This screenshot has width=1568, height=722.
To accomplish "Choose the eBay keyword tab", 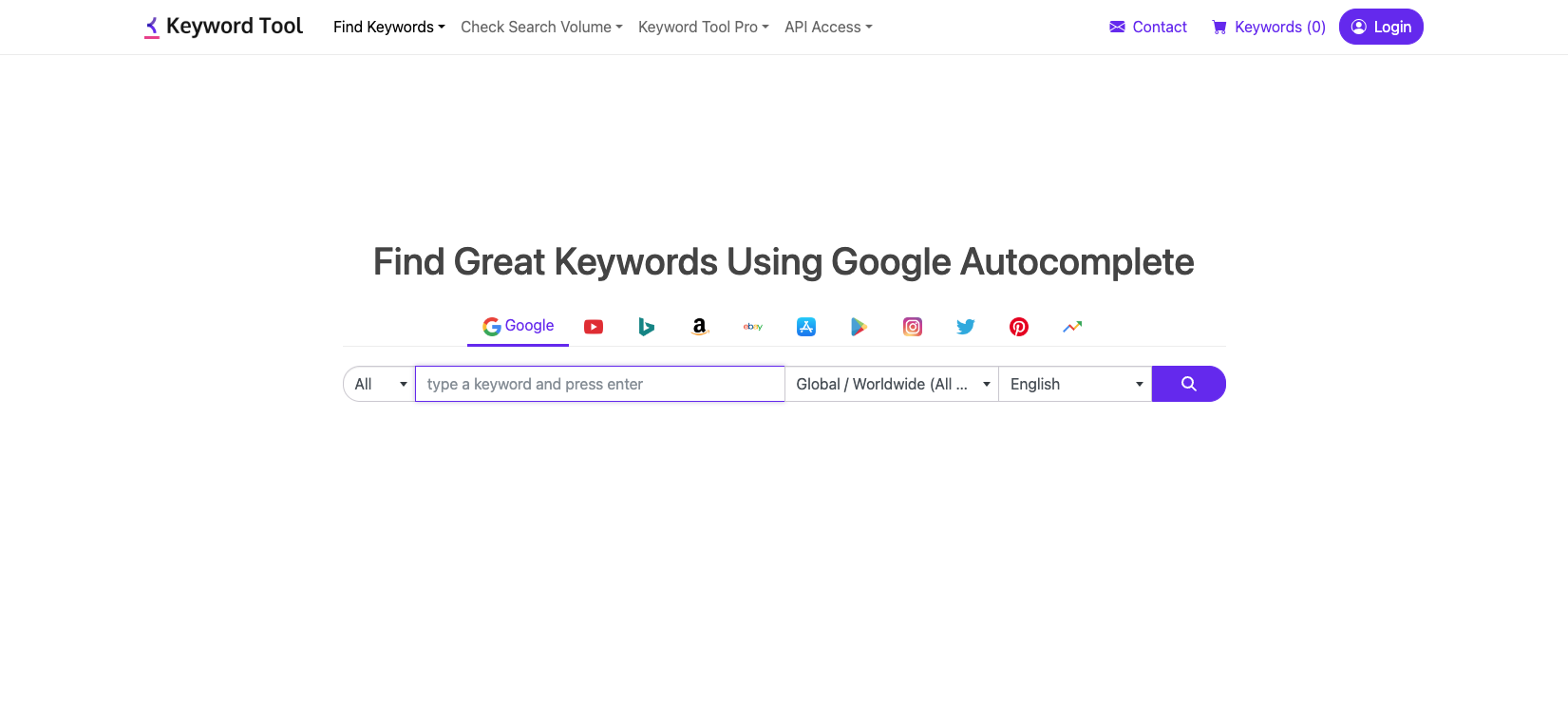I will coord(753,327).
